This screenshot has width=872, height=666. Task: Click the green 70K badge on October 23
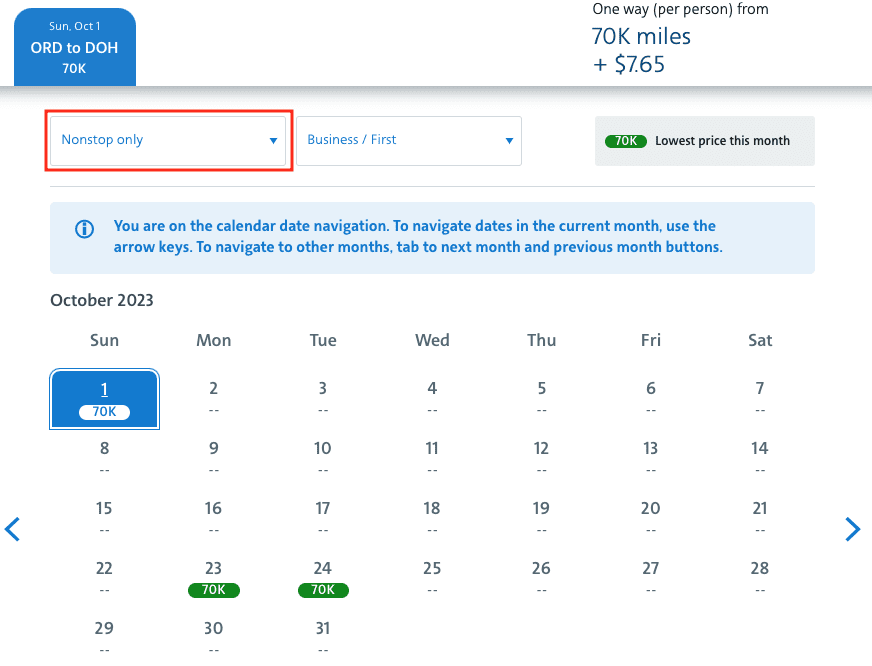213,590
